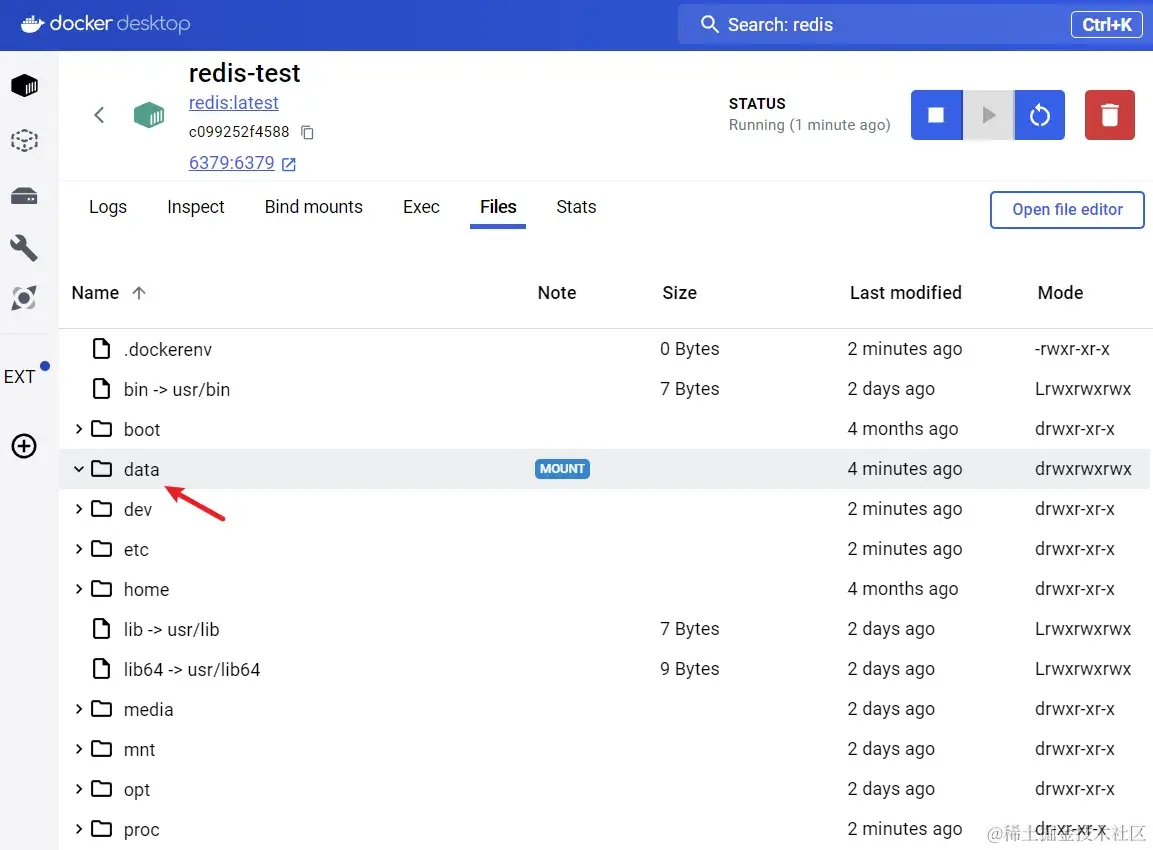The width and height of the screenshot is (1153, 850).
Task: Sort by Last modified column header
Action: [906, 293]
